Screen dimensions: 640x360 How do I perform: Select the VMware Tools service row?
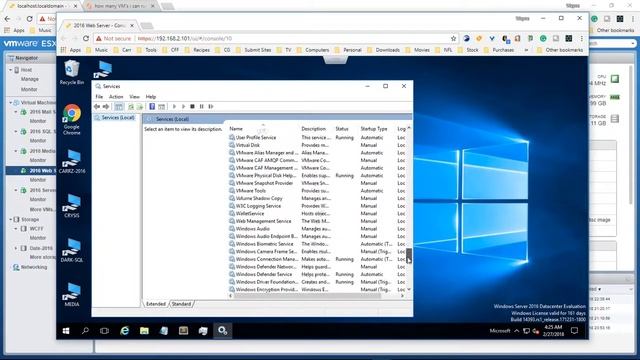(317, 191)
